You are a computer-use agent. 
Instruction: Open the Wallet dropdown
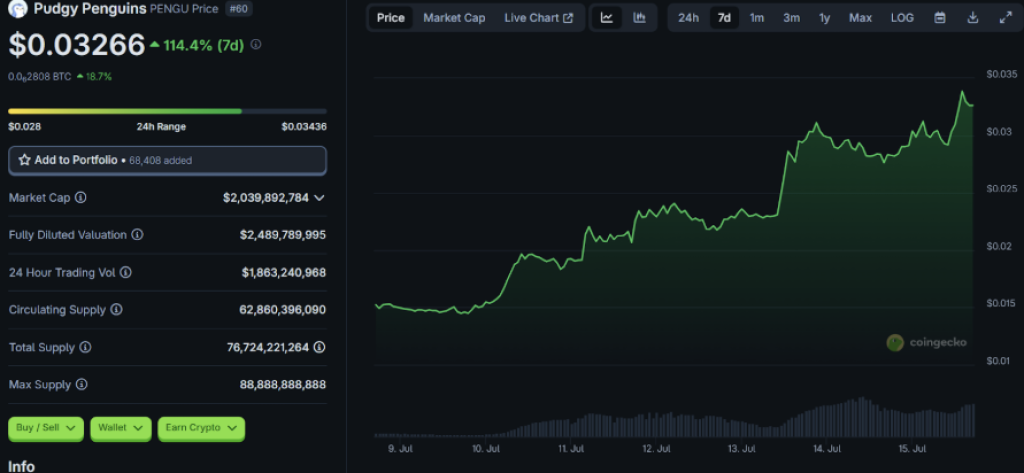[121, 428]
